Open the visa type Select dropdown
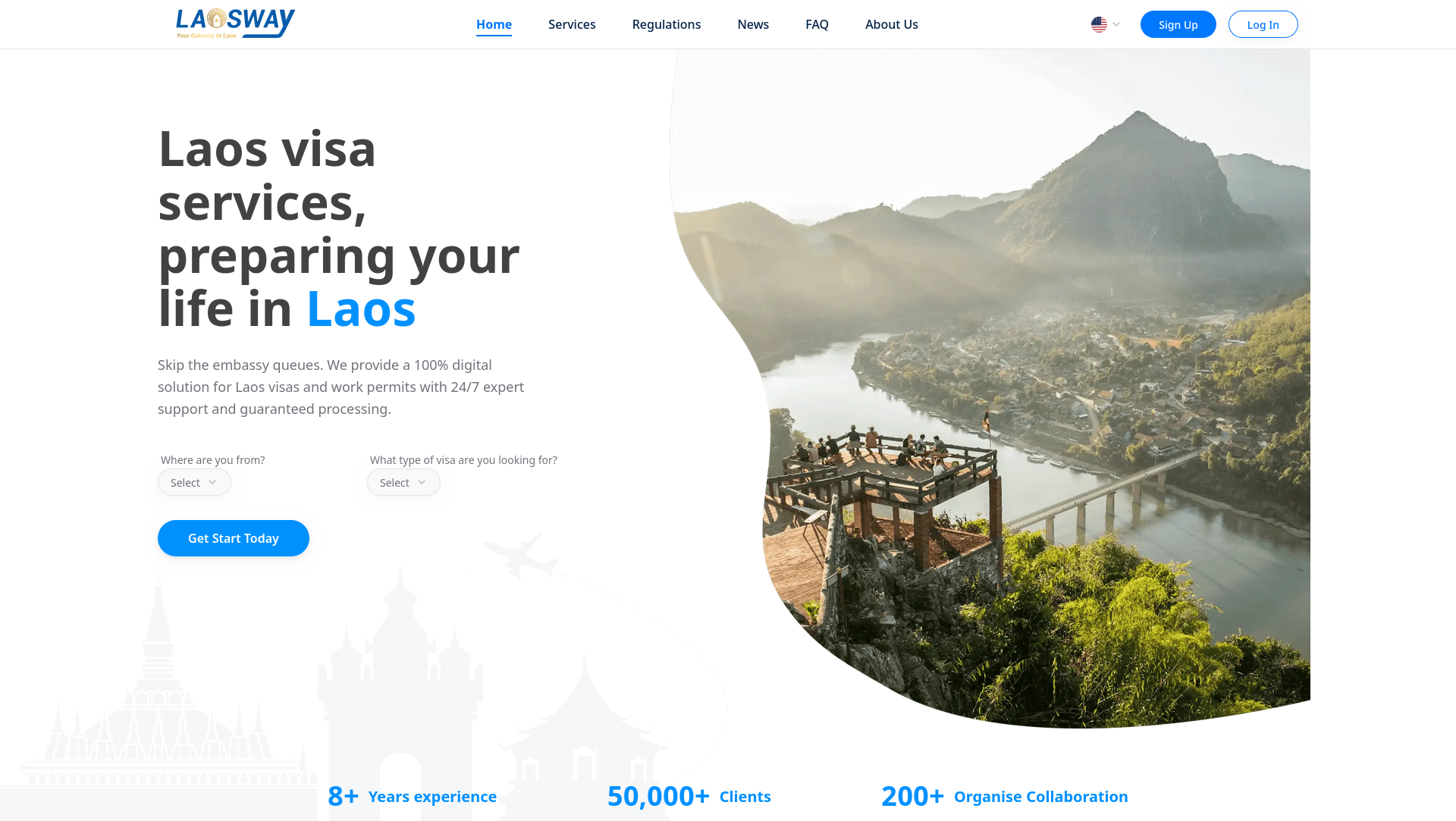This screenshot has width=1456, height=821. click(x=403, y=482)
